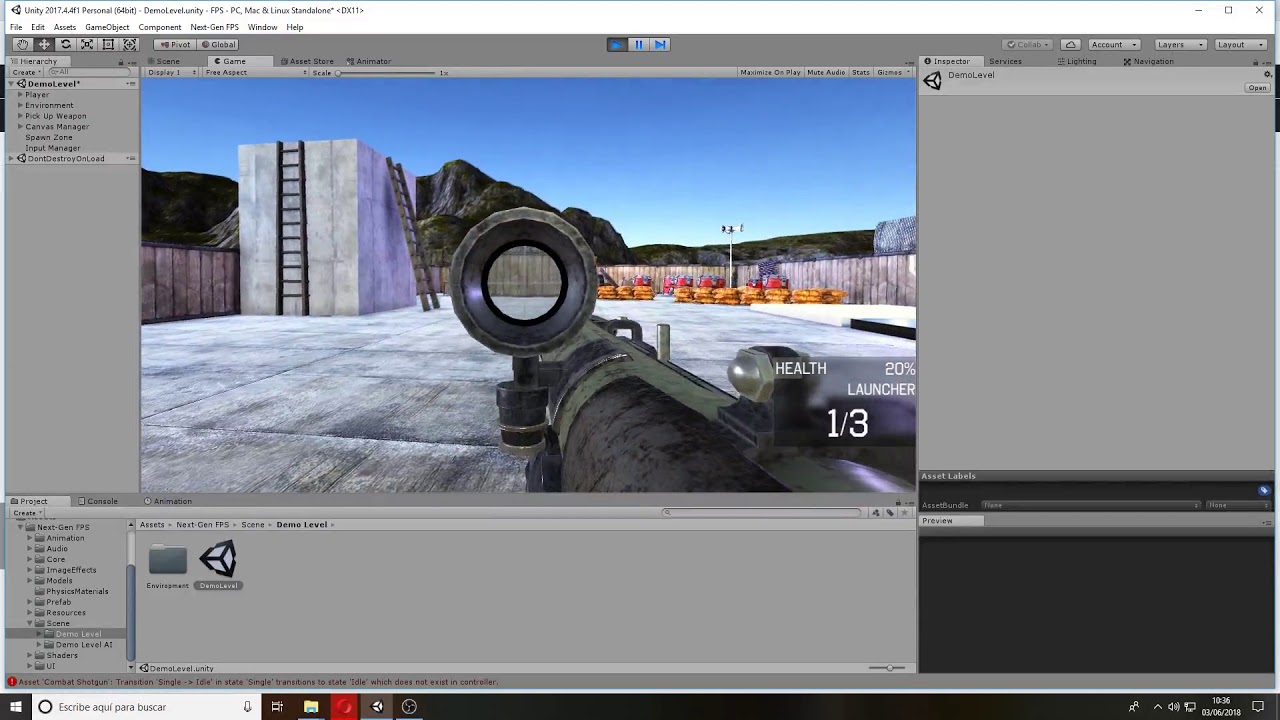Select the Hand tool in toolbar
Screen dimensions: 1280x720
click(22, 44)
